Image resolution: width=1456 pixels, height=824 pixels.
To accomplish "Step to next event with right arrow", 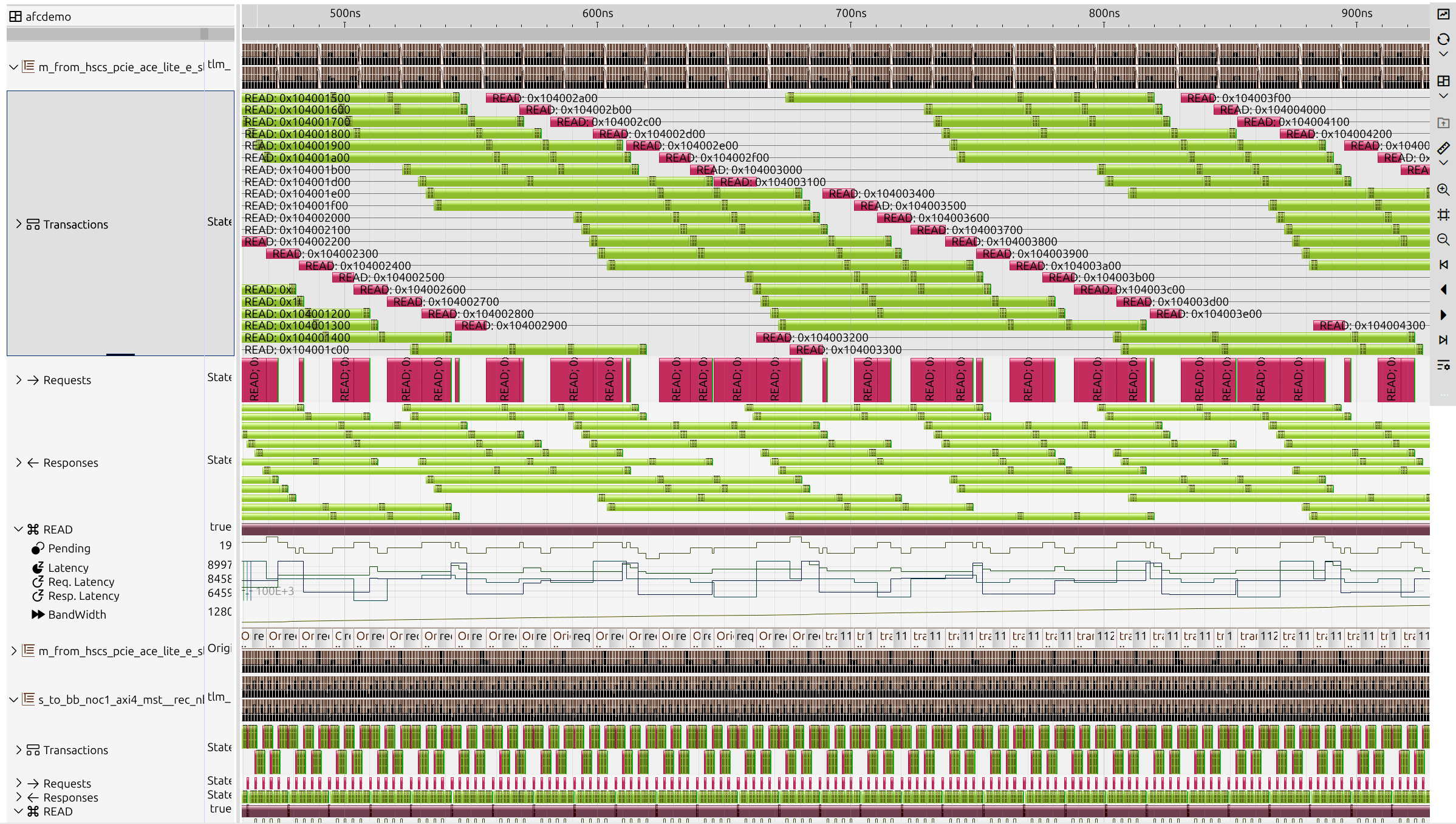I will (1443, 315).
